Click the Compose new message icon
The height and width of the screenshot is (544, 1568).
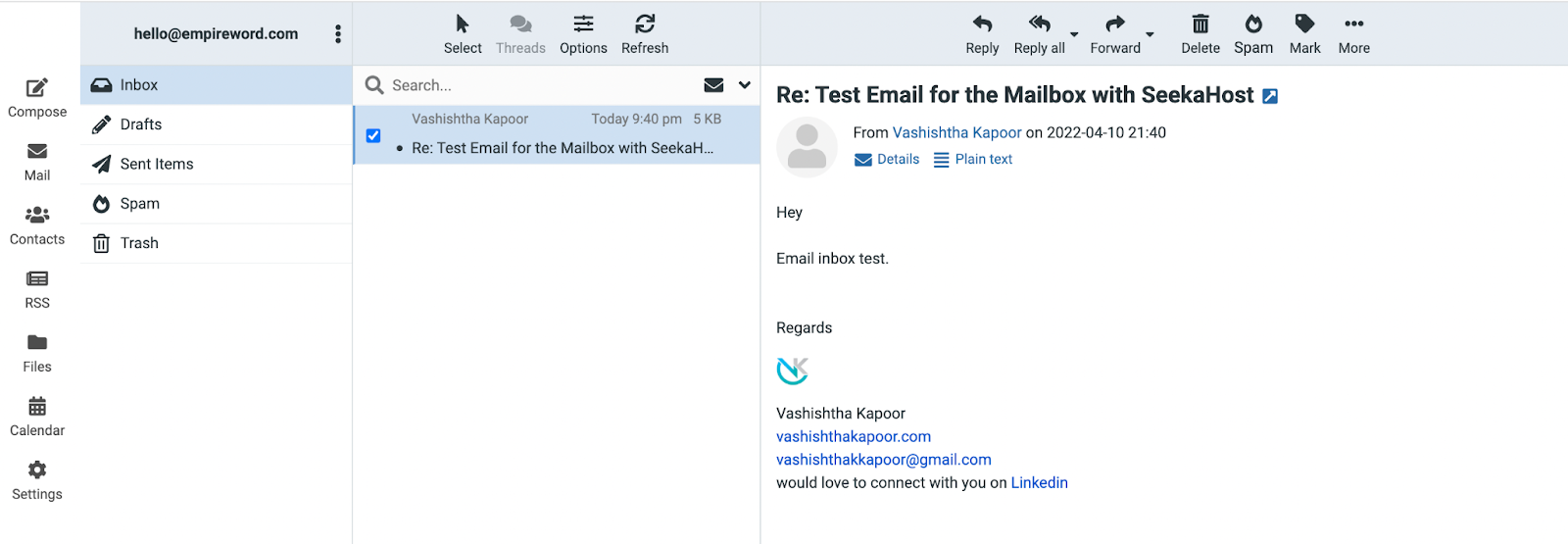(x=37, y=88)
